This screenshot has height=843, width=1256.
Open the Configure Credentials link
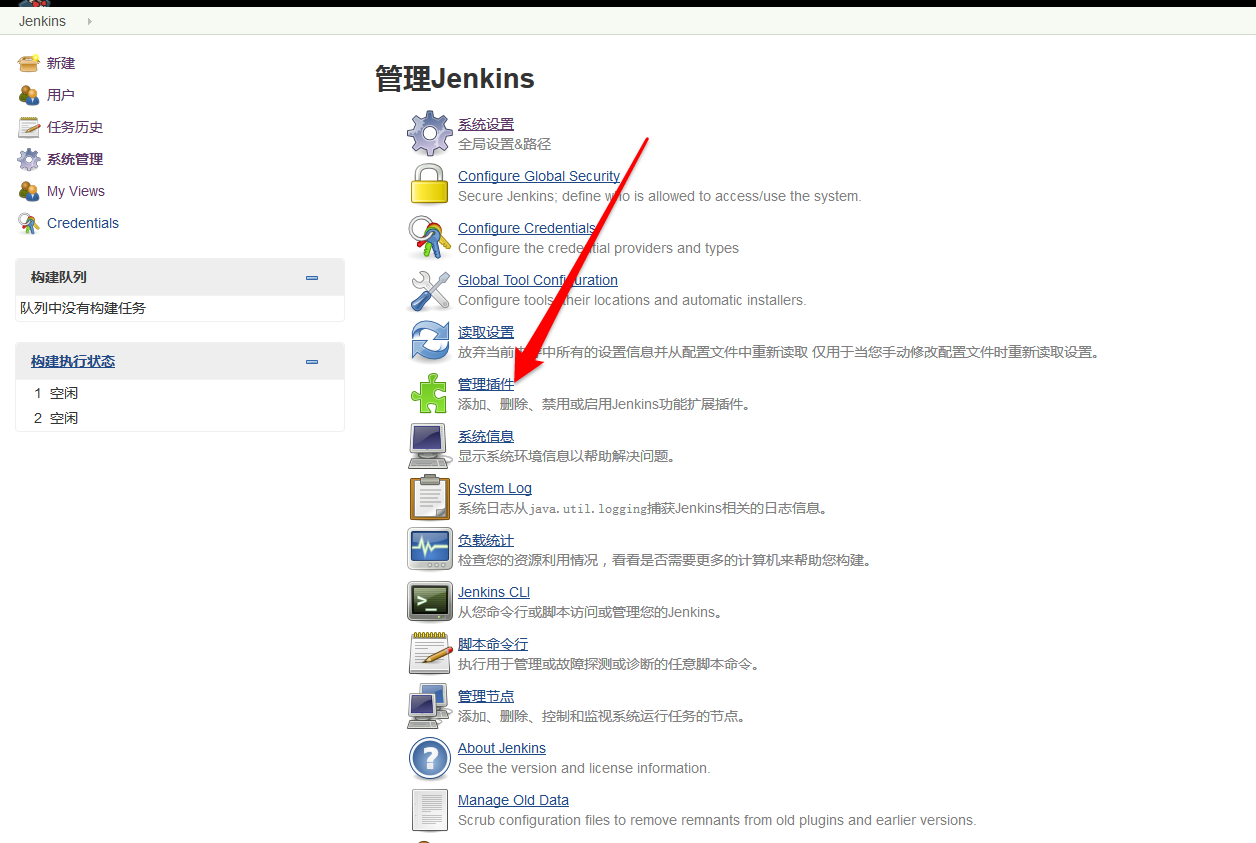[527, 228]
